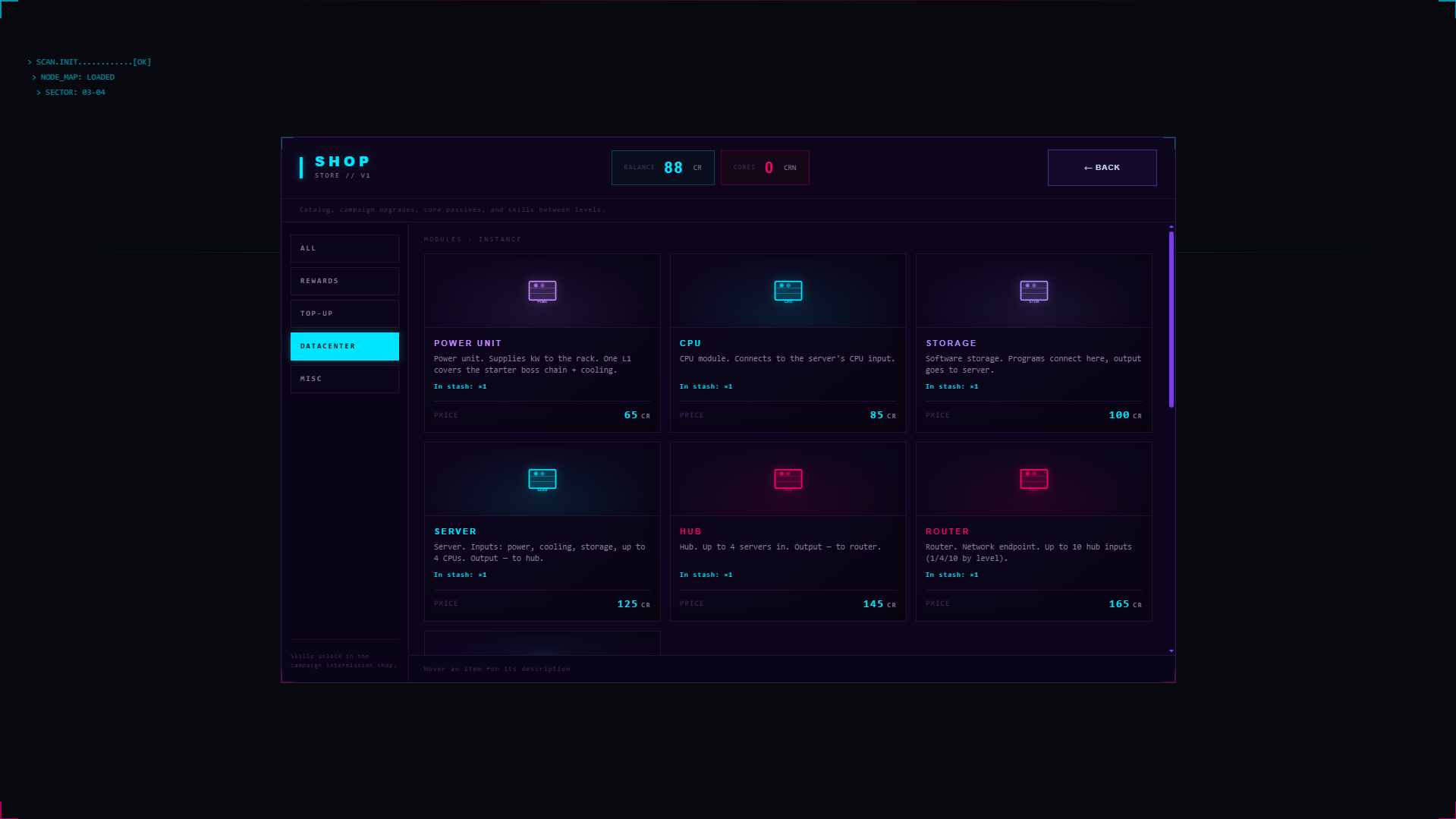Click the 125 CR price
The width and height of the screenshot is (1456, 819).
click(634, 604)
